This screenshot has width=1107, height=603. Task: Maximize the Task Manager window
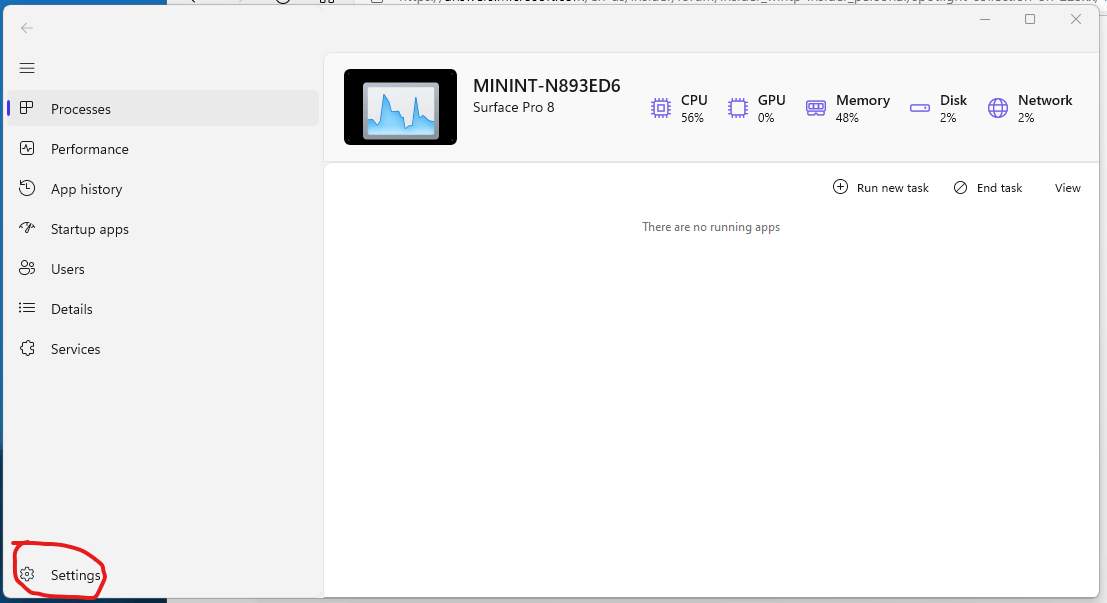(1030, 19)
